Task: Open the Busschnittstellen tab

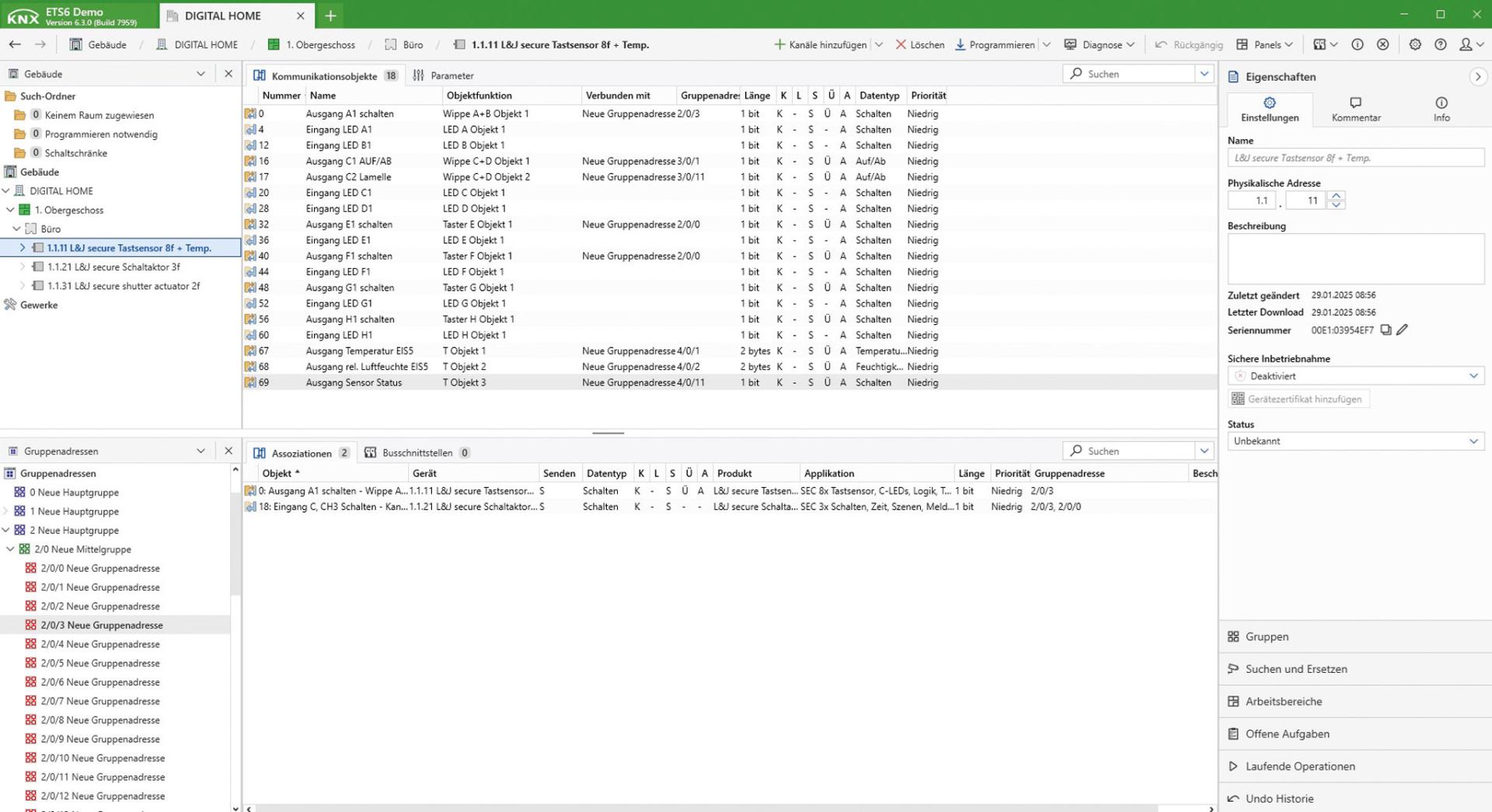Action: click(417, 453)
